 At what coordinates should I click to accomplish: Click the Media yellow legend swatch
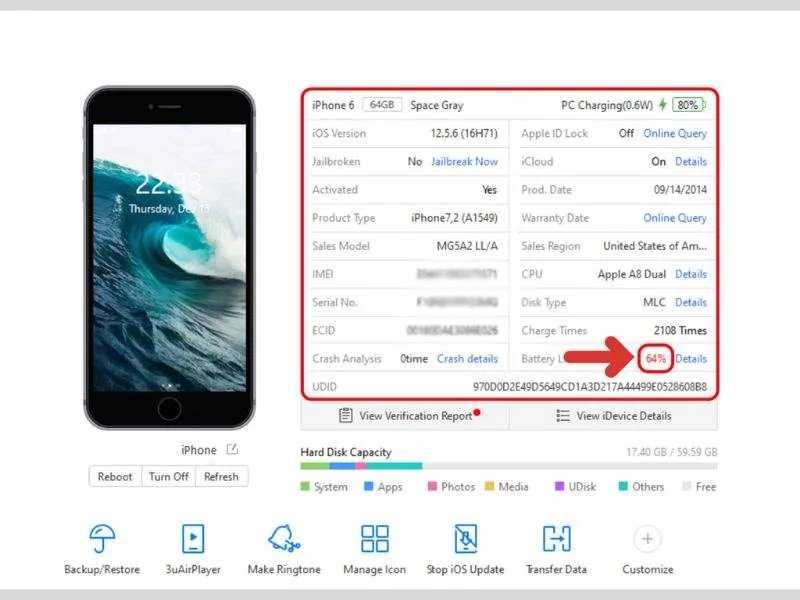[489, 486]
